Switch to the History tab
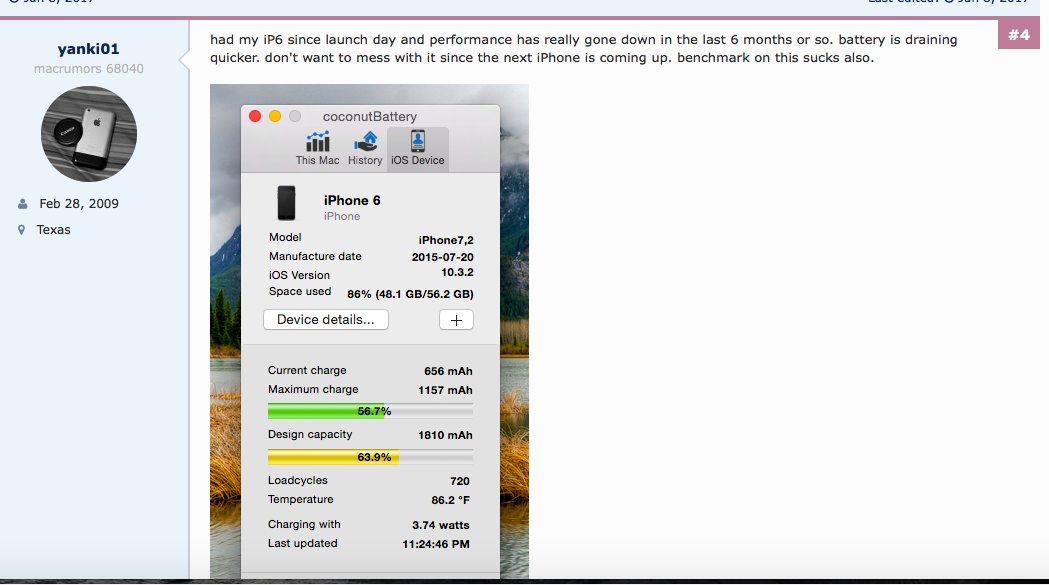Viewport: 1049px width, 585px height. pyautogui.click(x=365, y=149)
